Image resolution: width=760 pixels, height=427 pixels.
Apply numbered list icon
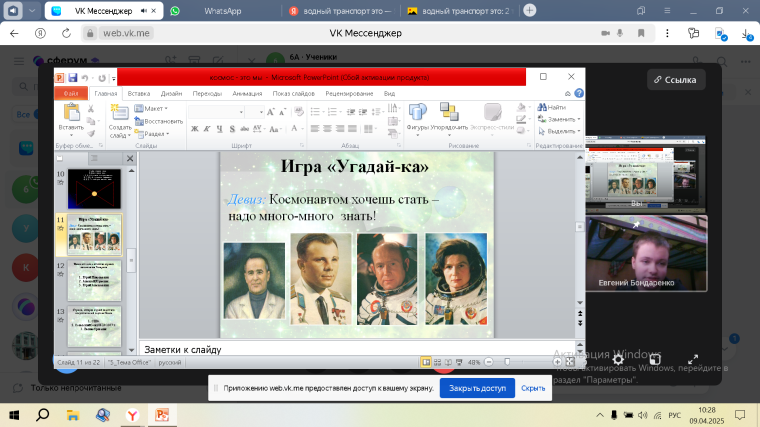(x=333, y=112)
